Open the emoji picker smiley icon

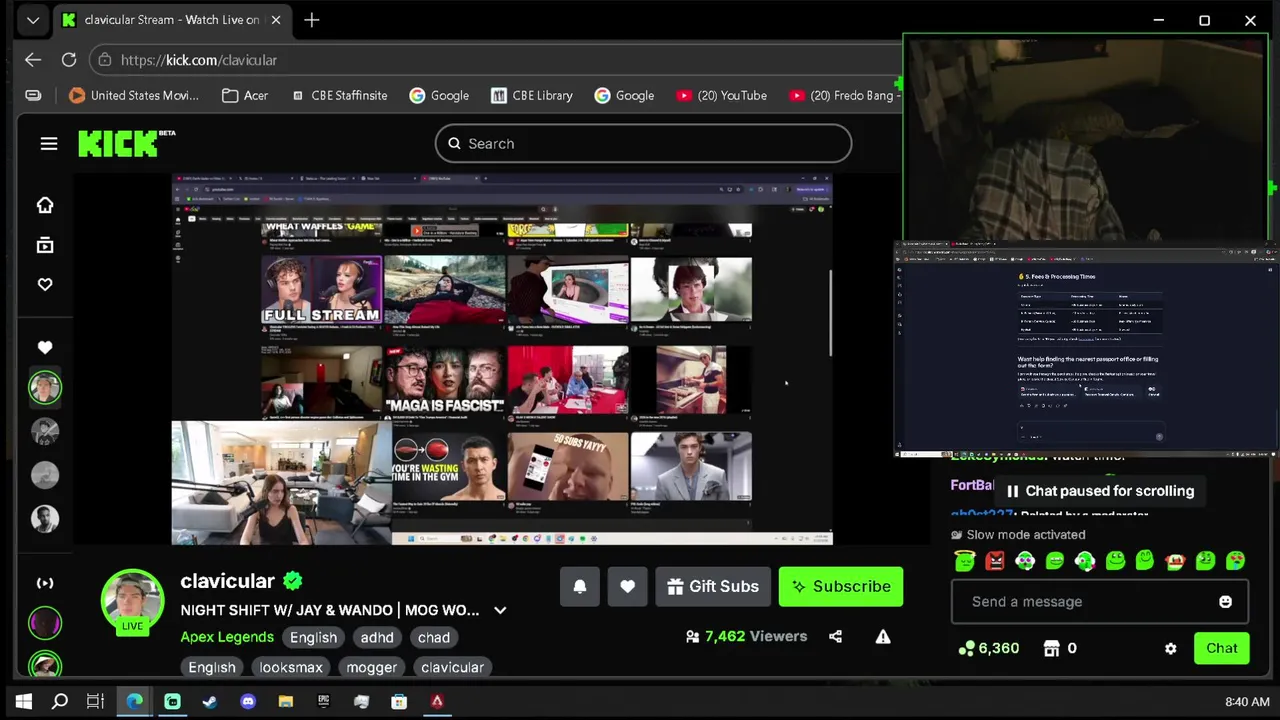click(x=1226, y=602)
